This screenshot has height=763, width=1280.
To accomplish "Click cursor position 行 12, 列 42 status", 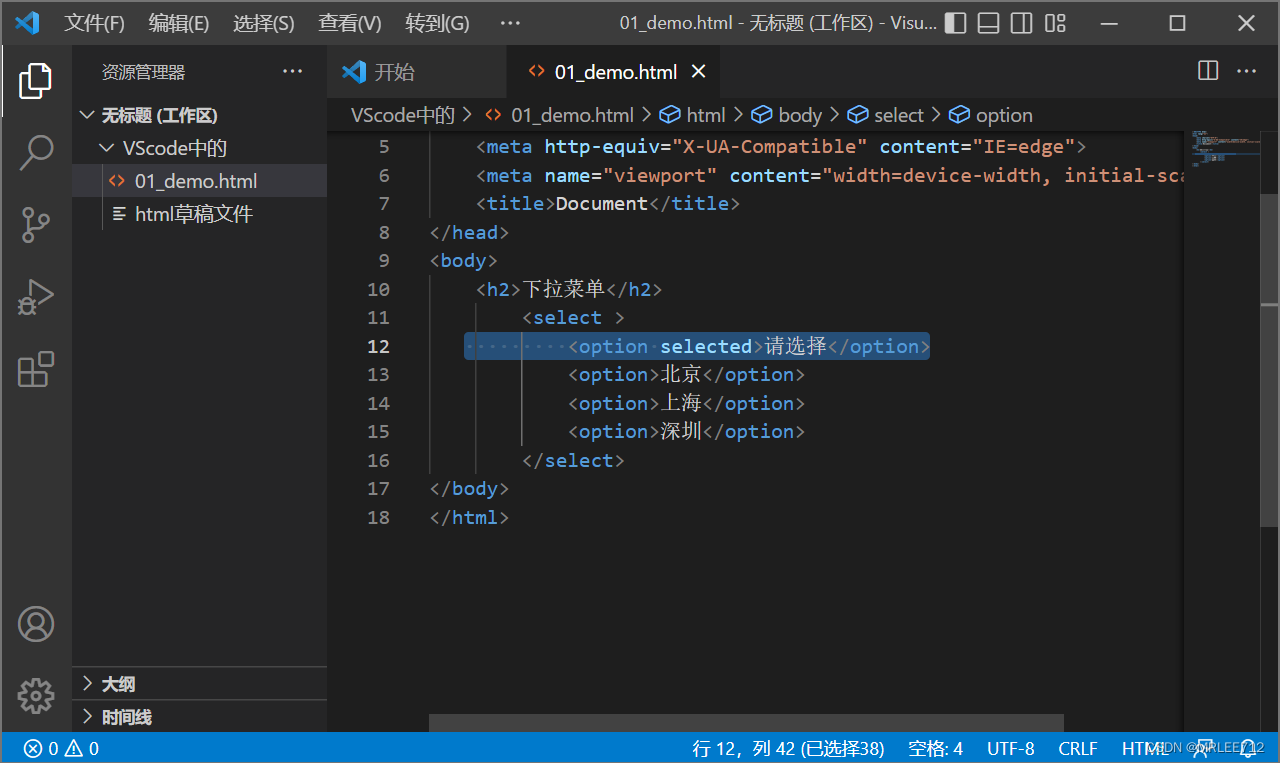I will tap(788, 748).
